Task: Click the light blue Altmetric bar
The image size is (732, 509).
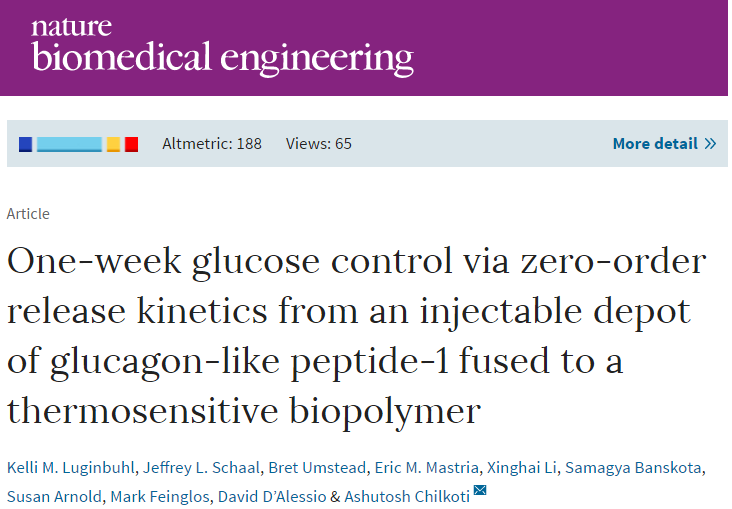Action: [69, 144]
